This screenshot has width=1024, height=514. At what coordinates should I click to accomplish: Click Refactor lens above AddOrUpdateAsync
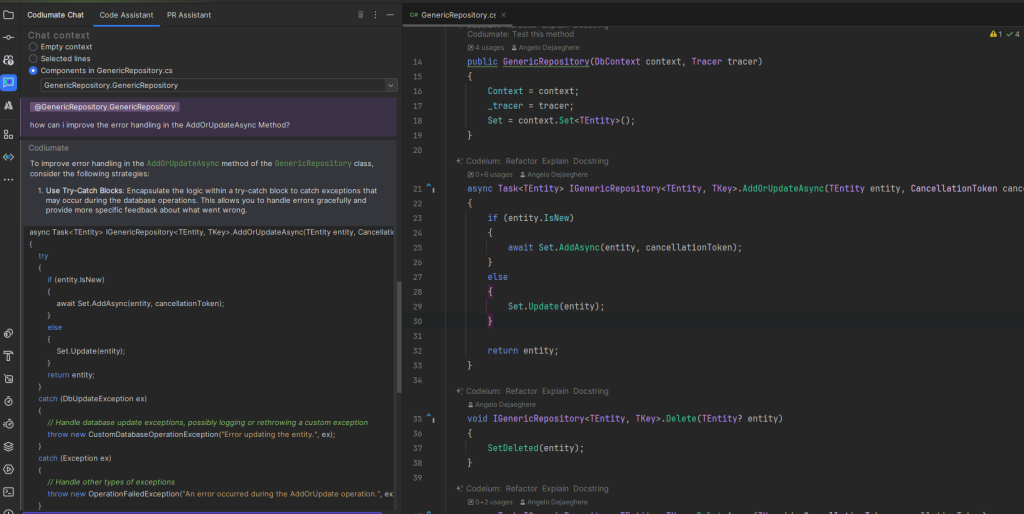click(x=521, y=161)
